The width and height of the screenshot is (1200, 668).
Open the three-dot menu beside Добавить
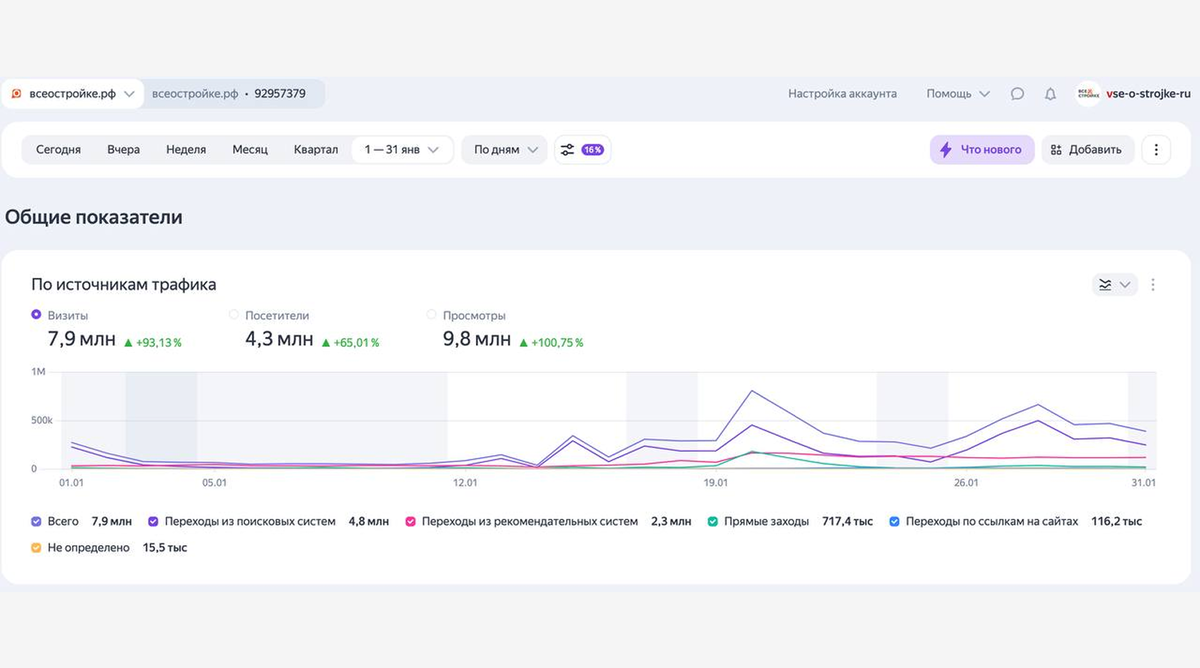point(1156,150)
